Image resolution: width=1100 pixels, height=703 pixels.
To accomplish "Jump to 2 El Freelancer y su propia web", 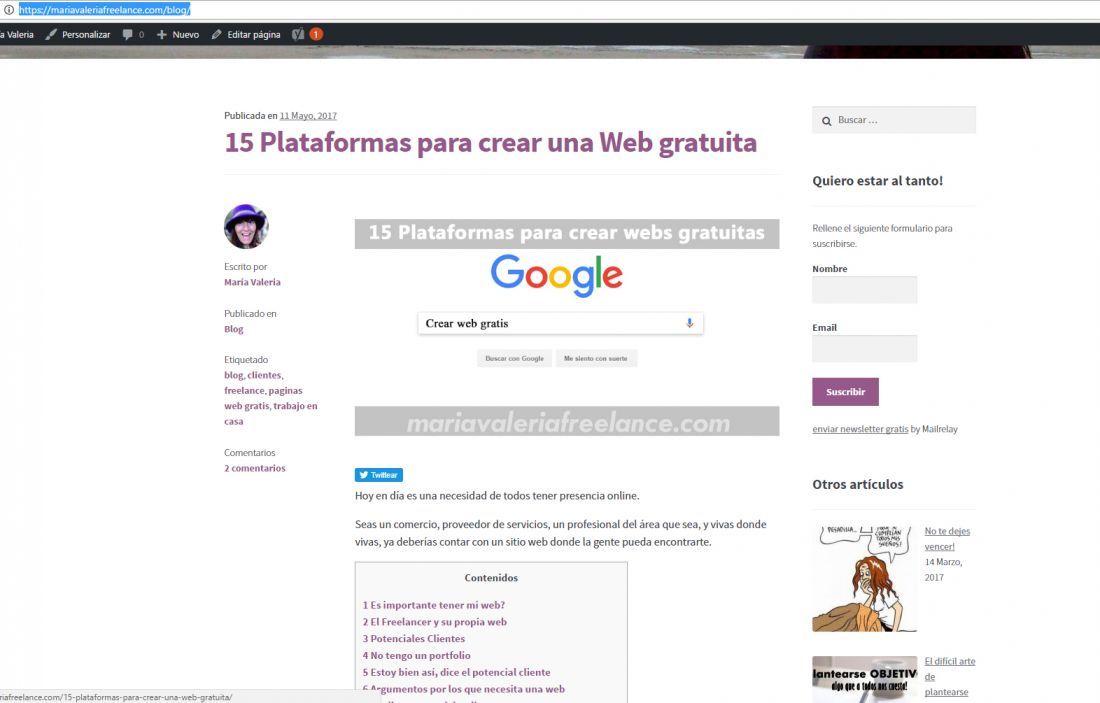I will (434, 622).
